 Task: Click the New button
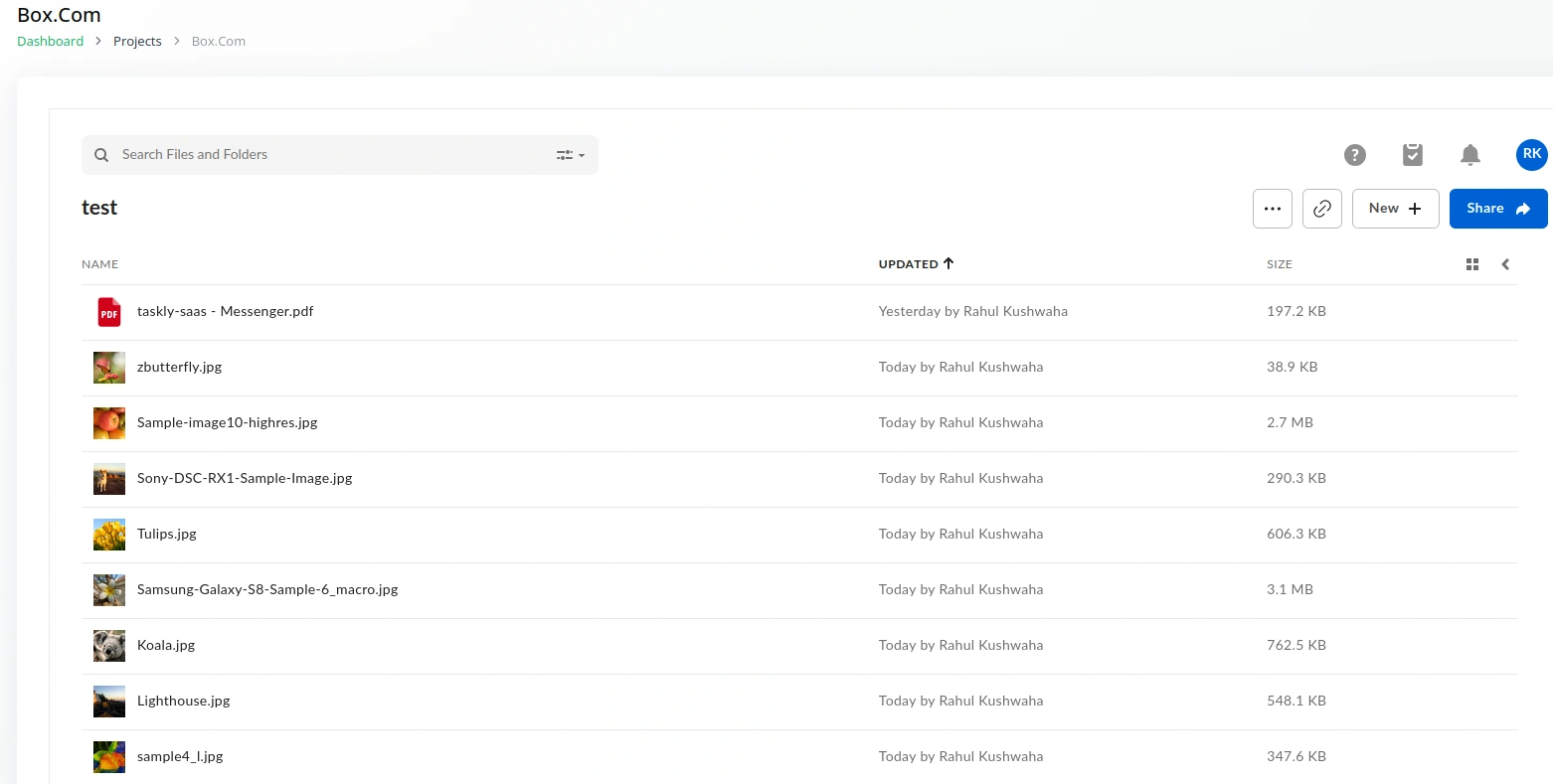1396,209
